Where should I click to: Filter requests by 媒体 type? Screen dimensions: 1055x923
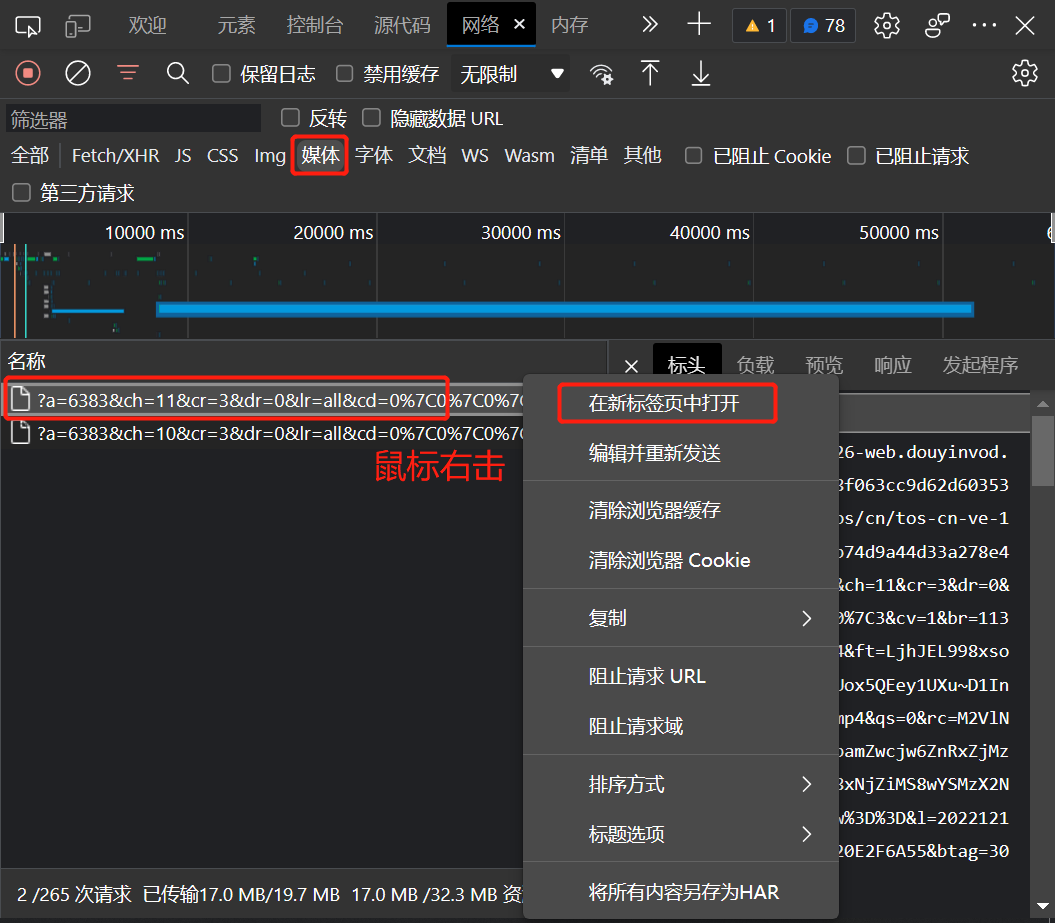coord(321,156)
